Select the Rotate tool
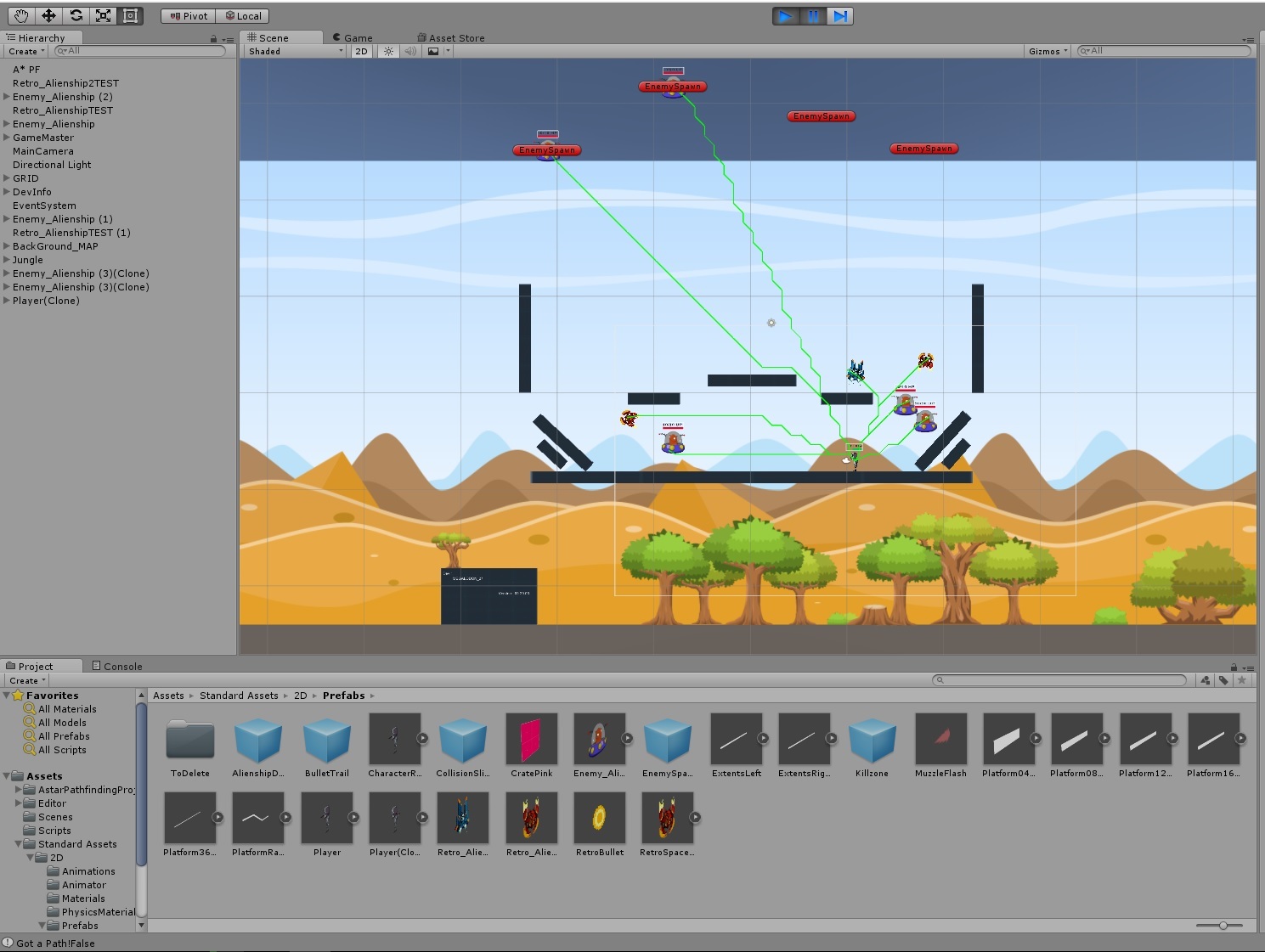This screenshot has width=1265, height=952. (x=76, y=15)
